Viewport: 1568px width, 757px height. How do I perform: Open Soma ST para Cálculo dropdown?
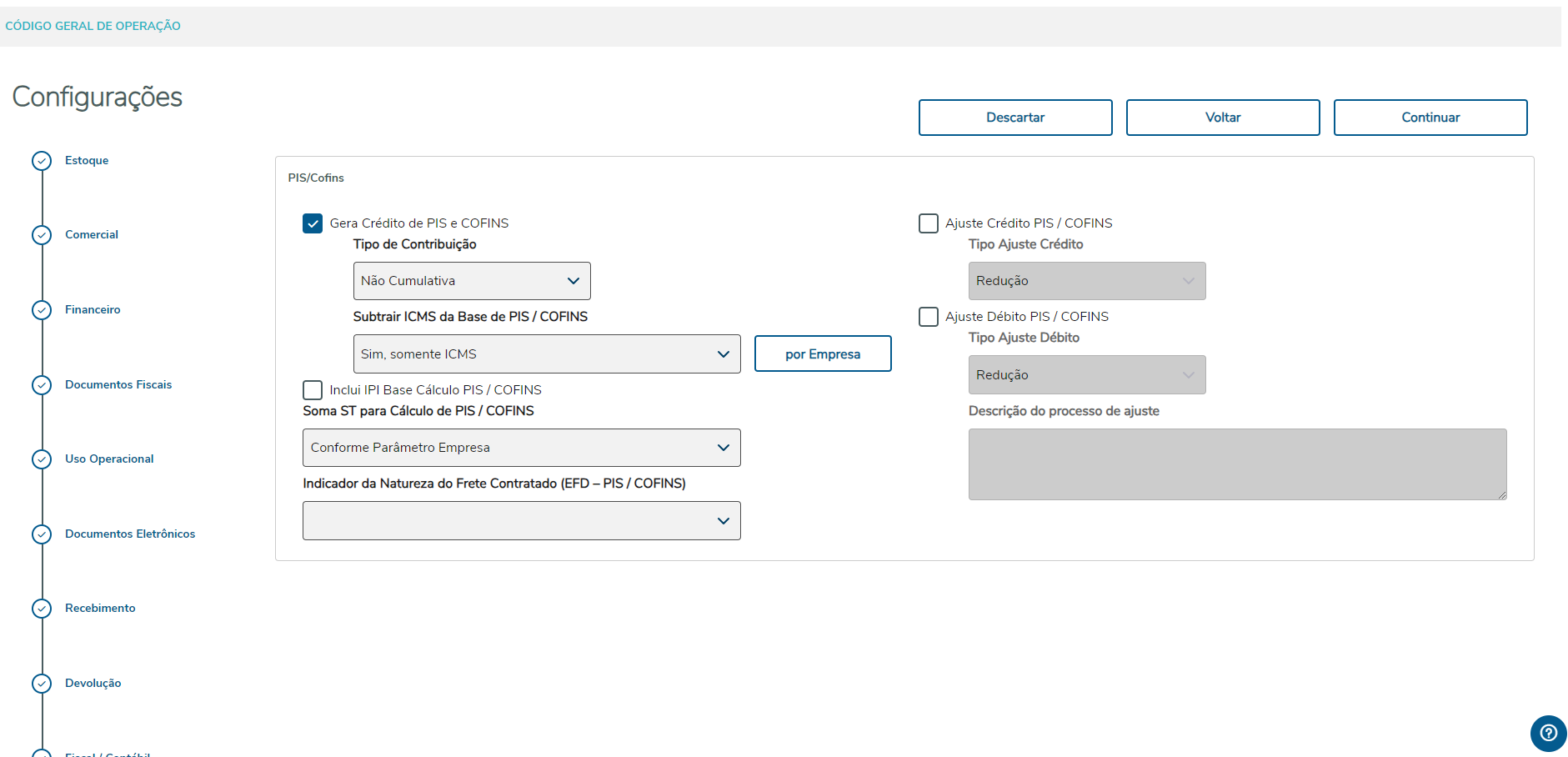click(521, 448)
